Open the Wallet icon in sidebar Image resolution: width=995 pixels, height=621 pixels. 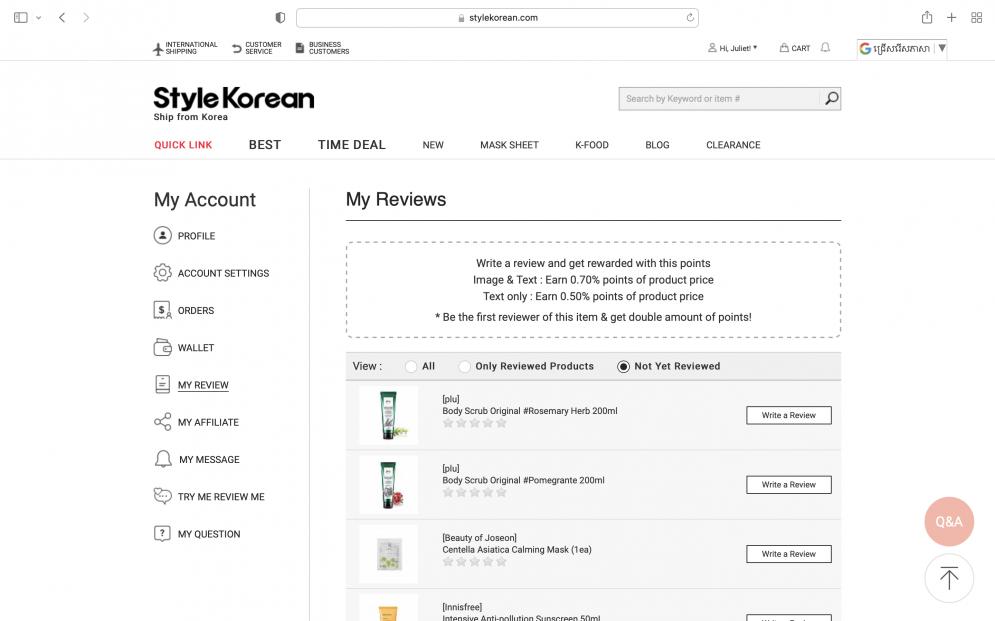click(162, 347)
